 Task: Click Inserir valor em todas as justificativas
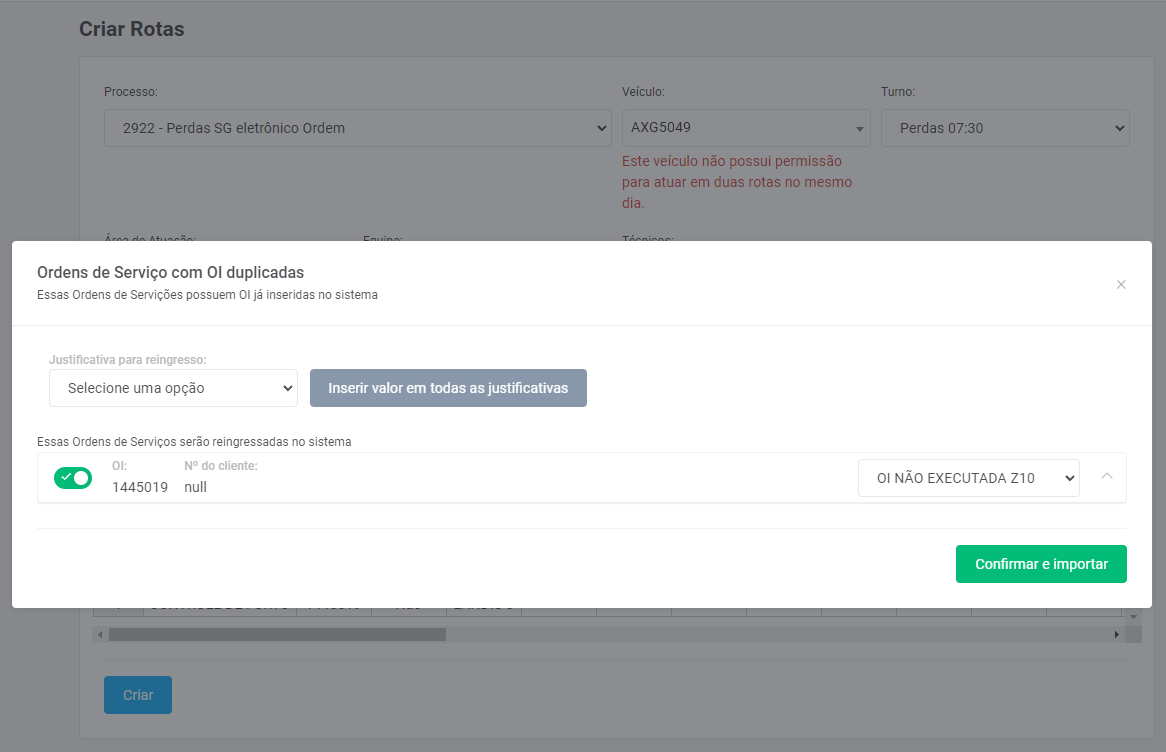pyautogui.click(x=448, y=388)
